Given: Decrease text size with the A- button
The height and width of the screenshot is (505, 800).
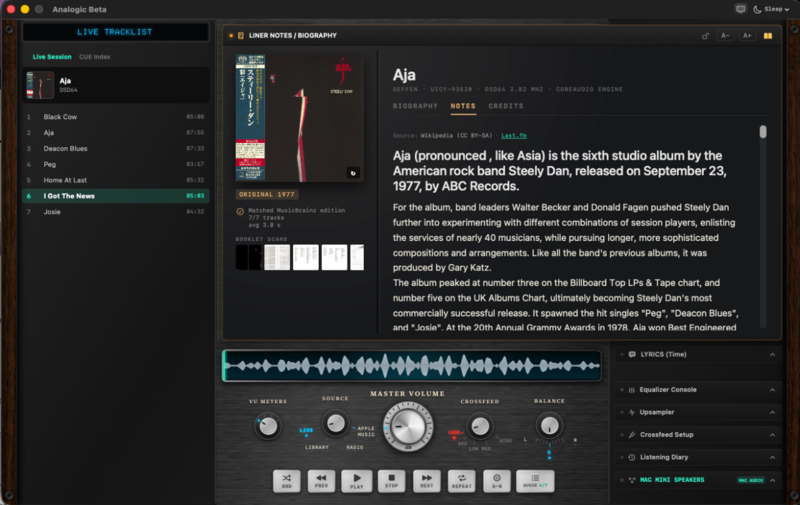Looking at the screenshot, I should (725, 36).
